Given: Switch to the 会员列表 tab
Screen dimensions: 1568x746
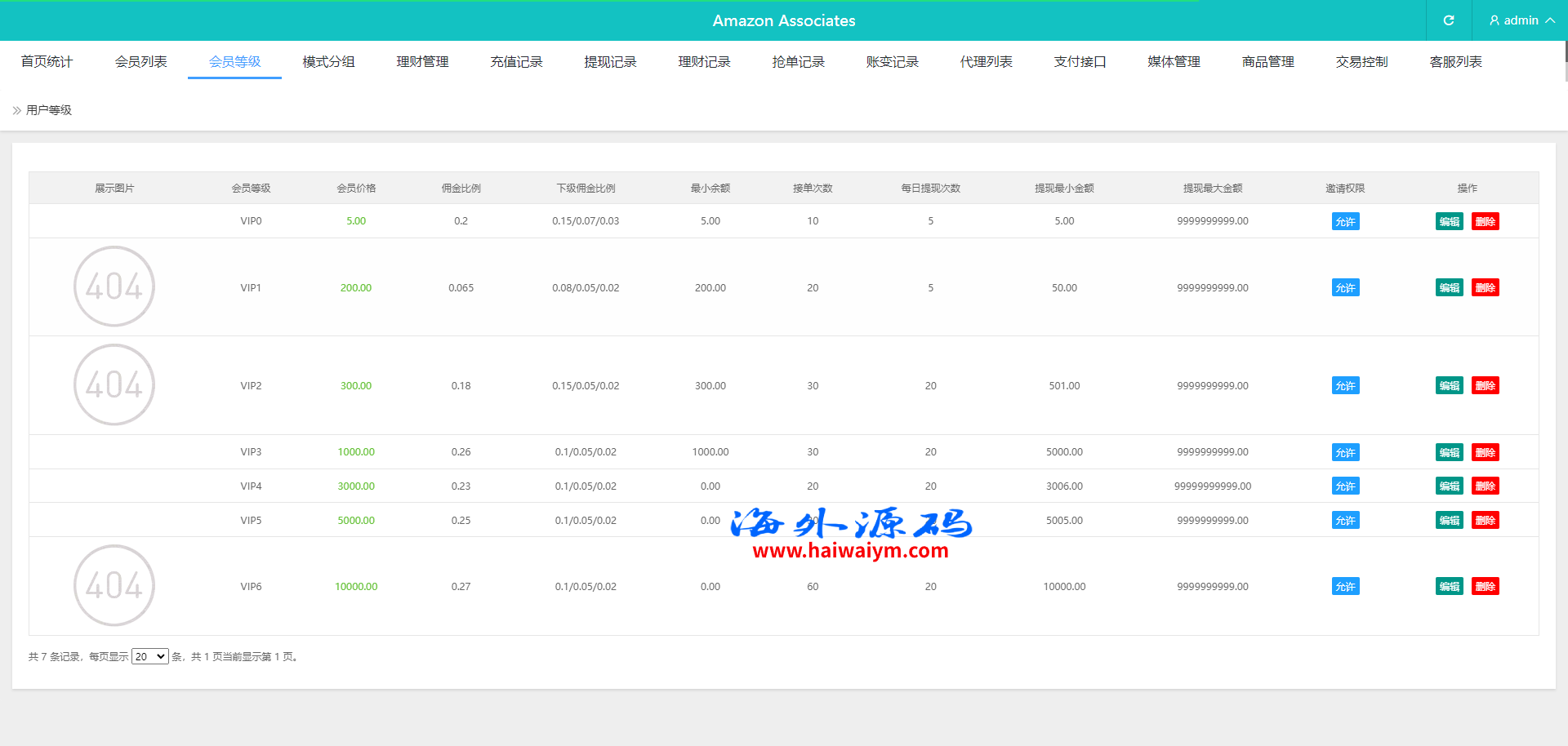Looking at the screenshot, I should coord(140,62).
